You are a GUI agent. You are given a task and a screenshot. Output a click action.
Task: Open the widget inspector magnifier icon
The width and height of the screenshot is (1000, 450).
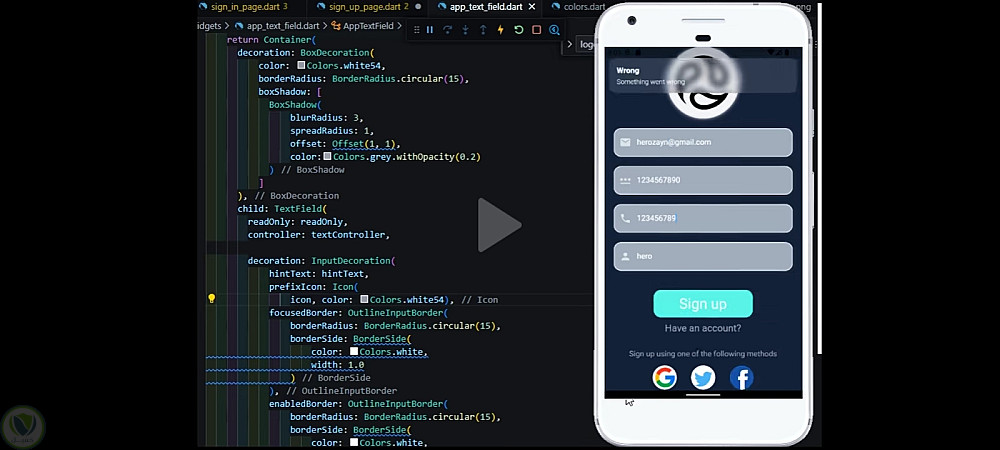point(554,30)
